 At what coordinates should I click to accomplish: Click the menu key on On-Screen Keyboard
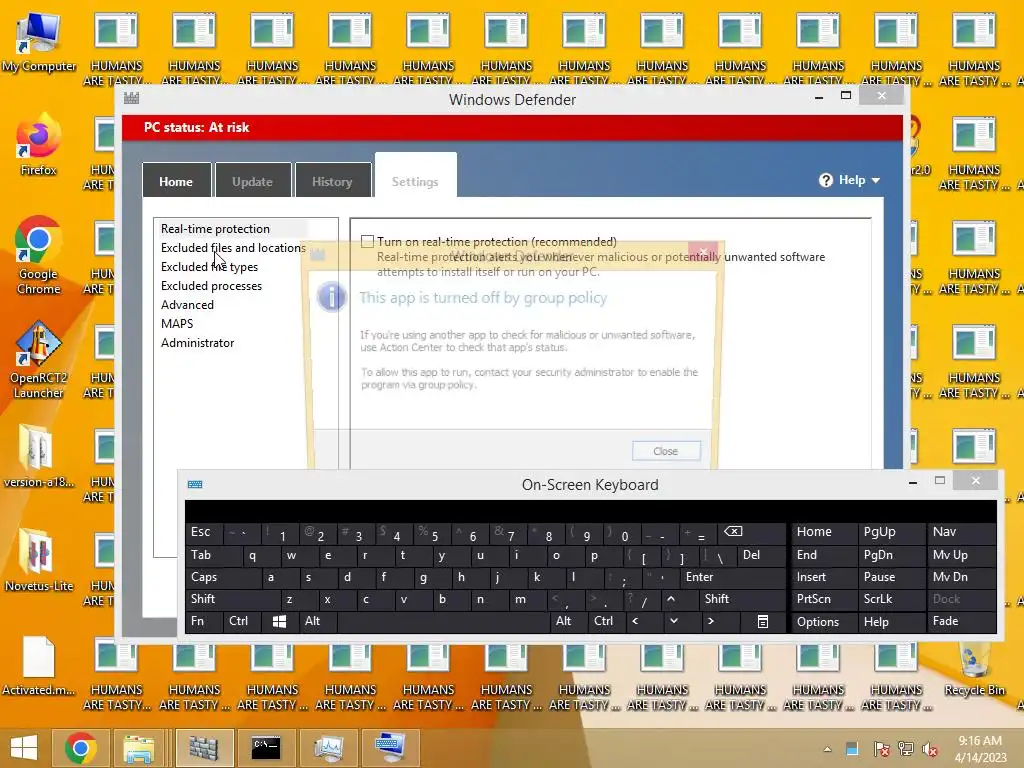pyautogui.click(x=762, y=621)
